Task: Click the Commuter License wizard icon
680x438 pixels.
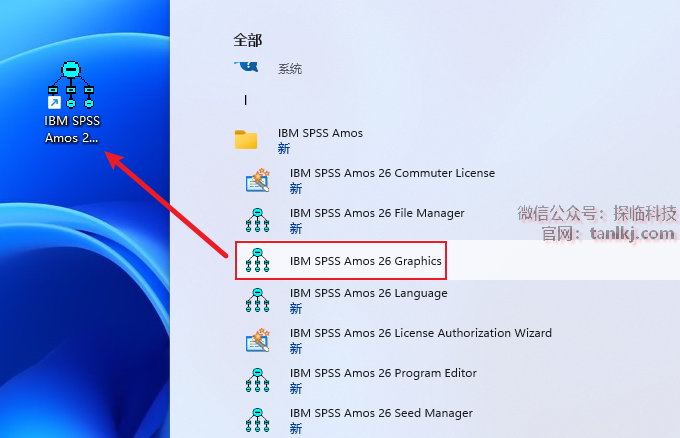Action: coord(258,180)
